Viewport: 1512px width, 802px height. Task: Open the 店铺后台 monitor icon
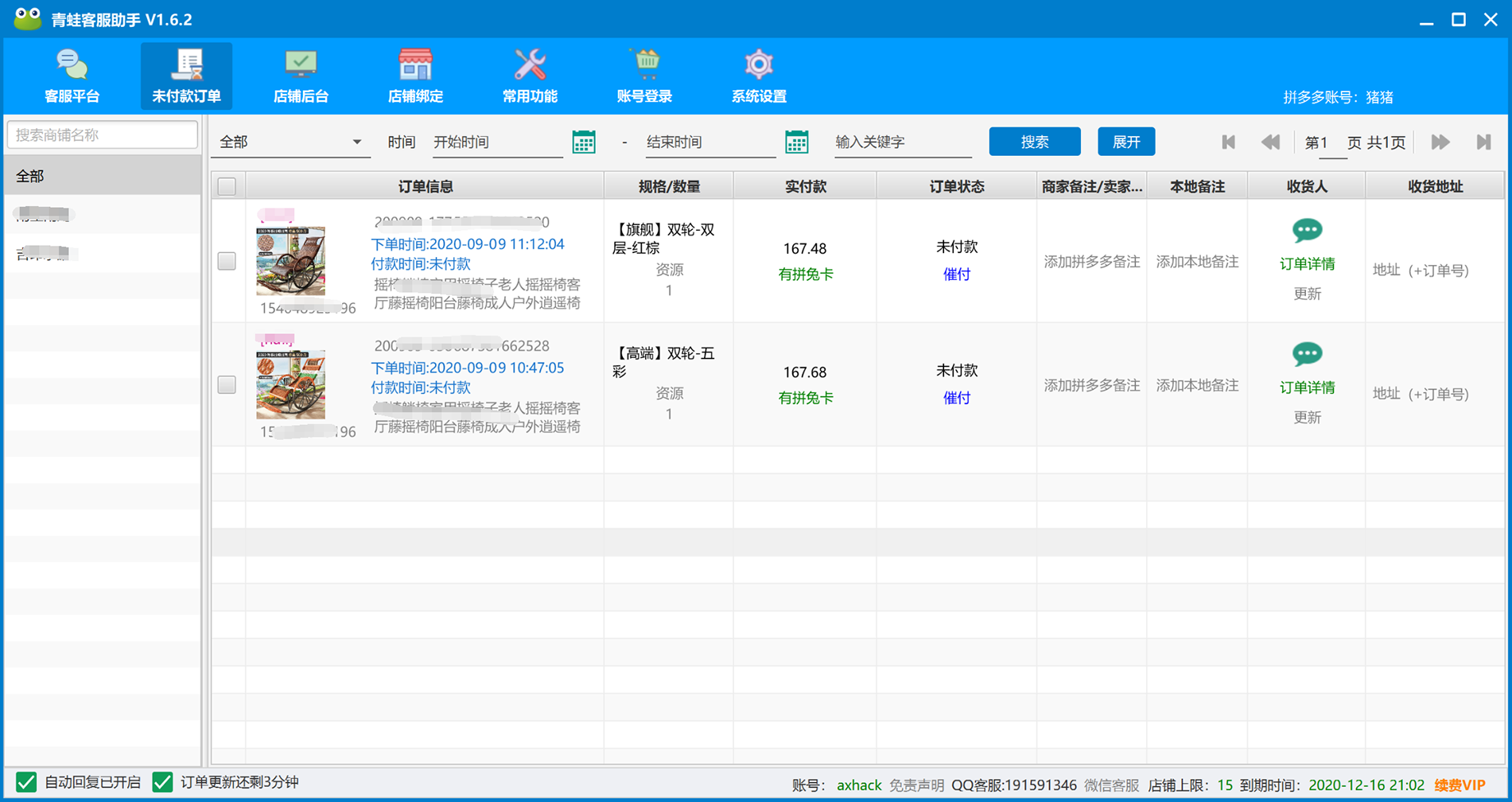[301, 65]
